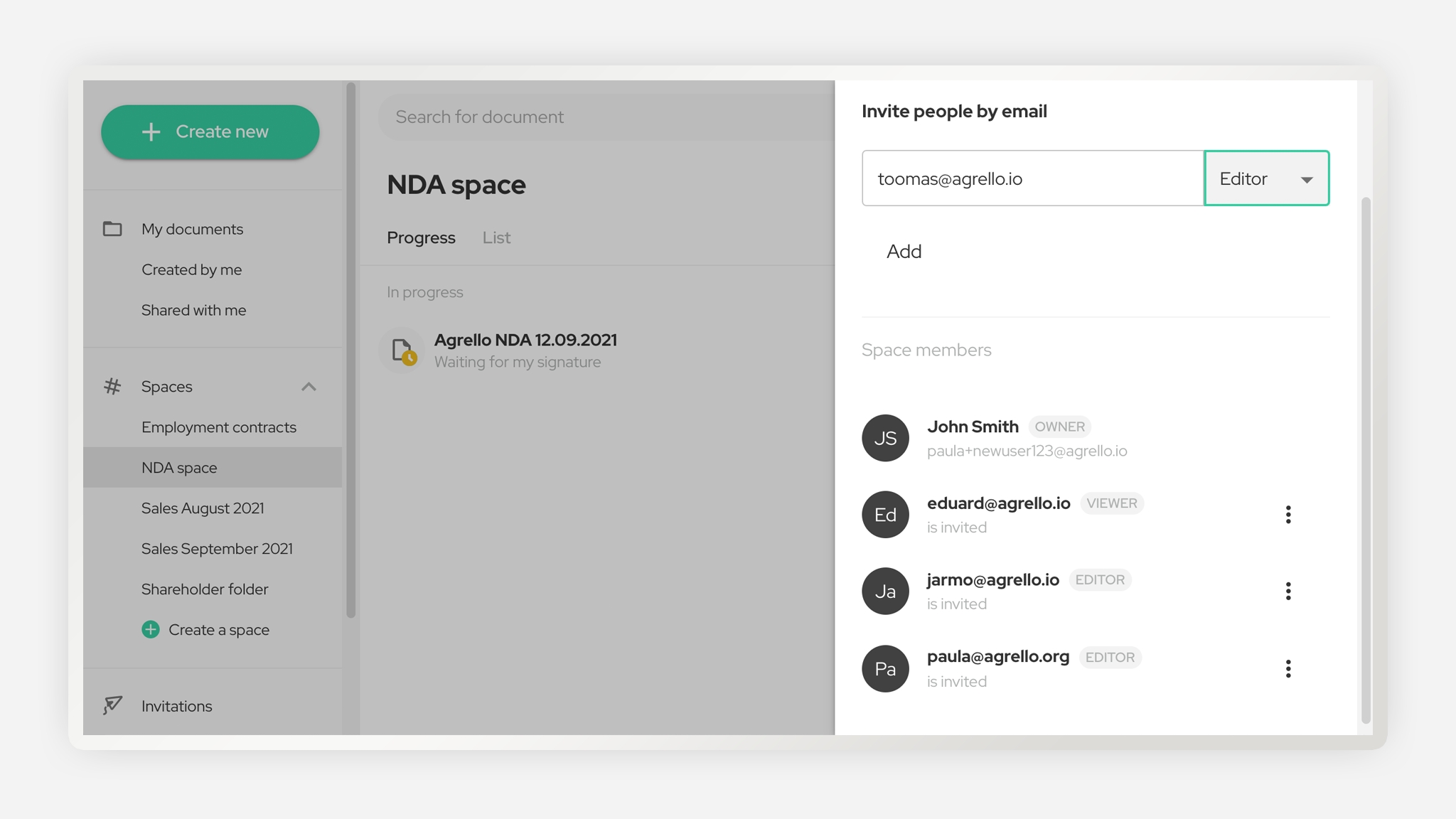The height and width of the screenshot is (819, 1456).
Task: Click green plus icon beside Create a space
Action: pyautogui.click(x=151, y=630)
